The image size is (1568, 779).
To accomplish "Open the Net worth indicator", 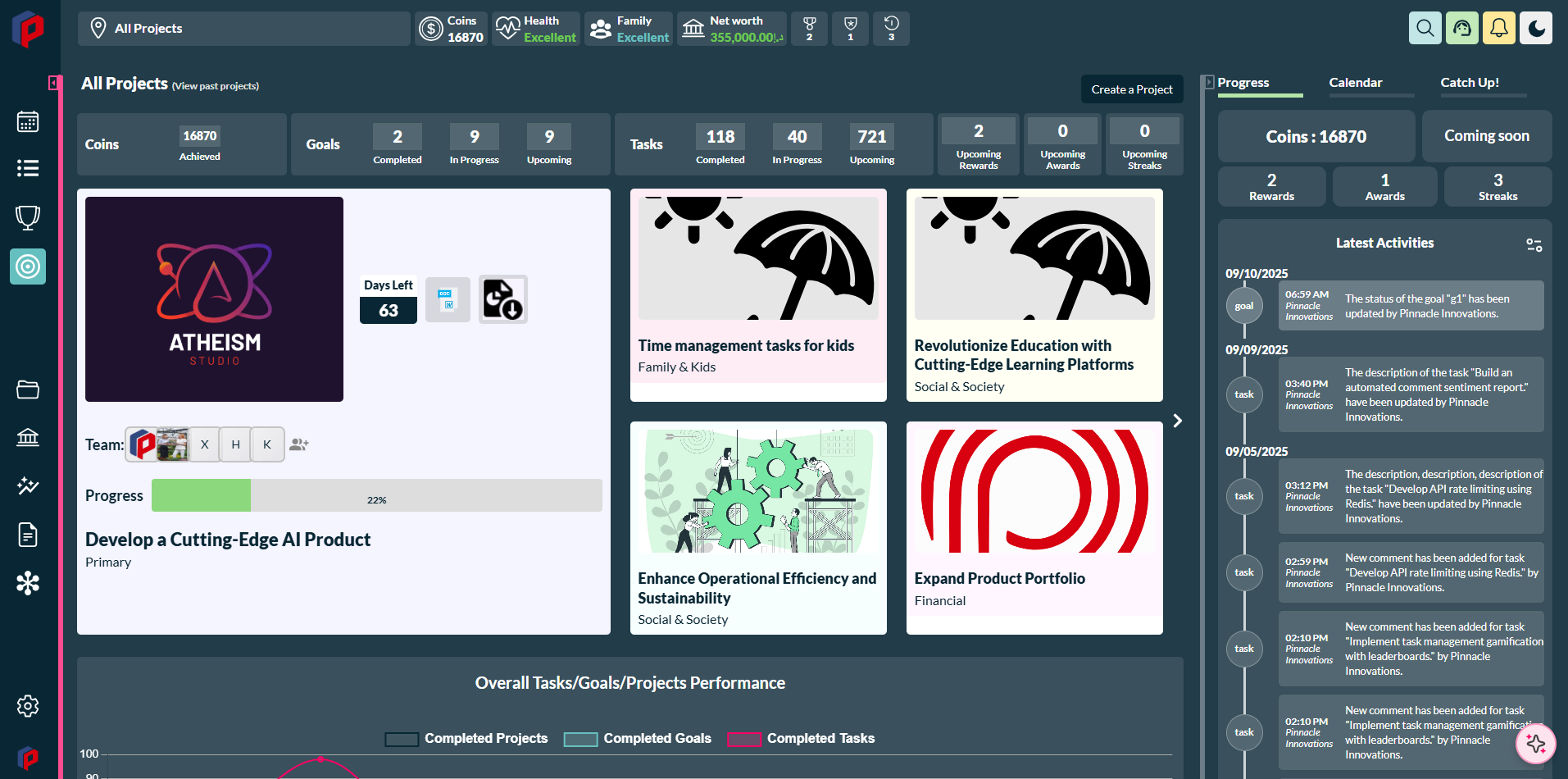I will (x=732, y=29).
